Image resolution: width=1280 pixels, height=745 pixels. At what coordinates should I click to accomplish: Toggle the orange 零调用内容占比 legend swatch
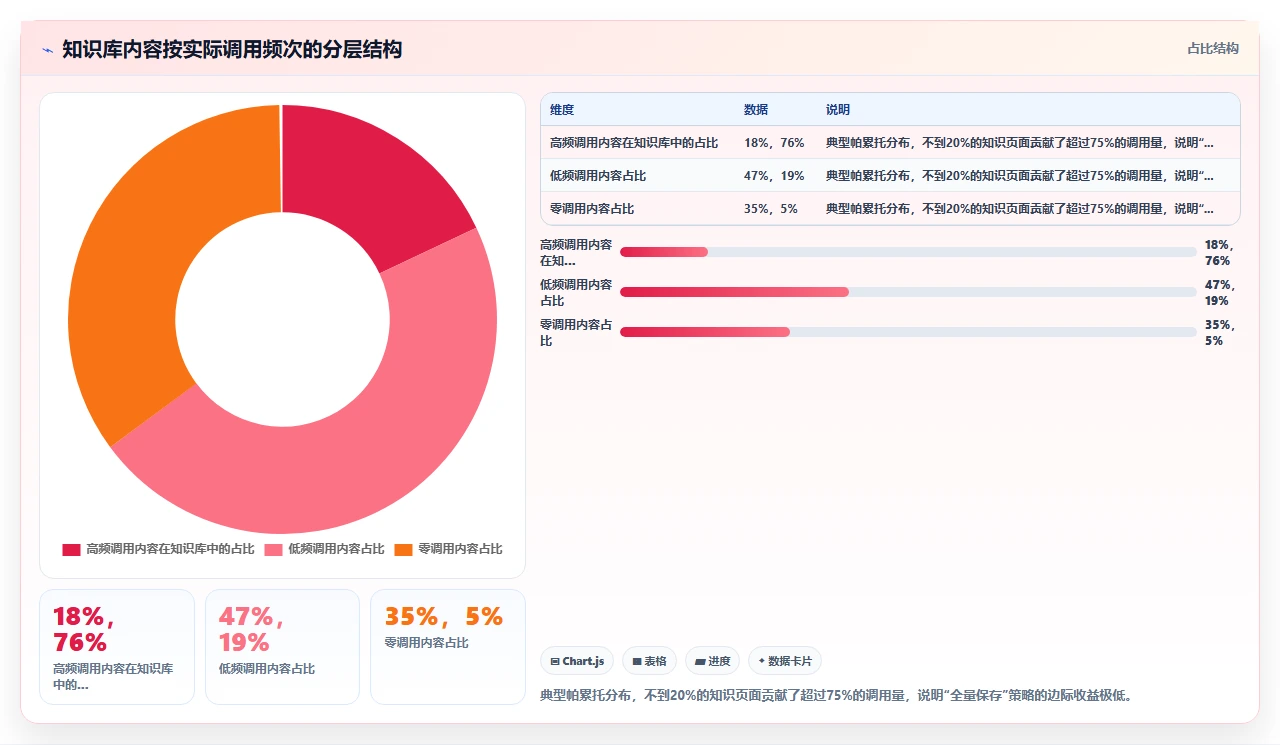(403, 549)
